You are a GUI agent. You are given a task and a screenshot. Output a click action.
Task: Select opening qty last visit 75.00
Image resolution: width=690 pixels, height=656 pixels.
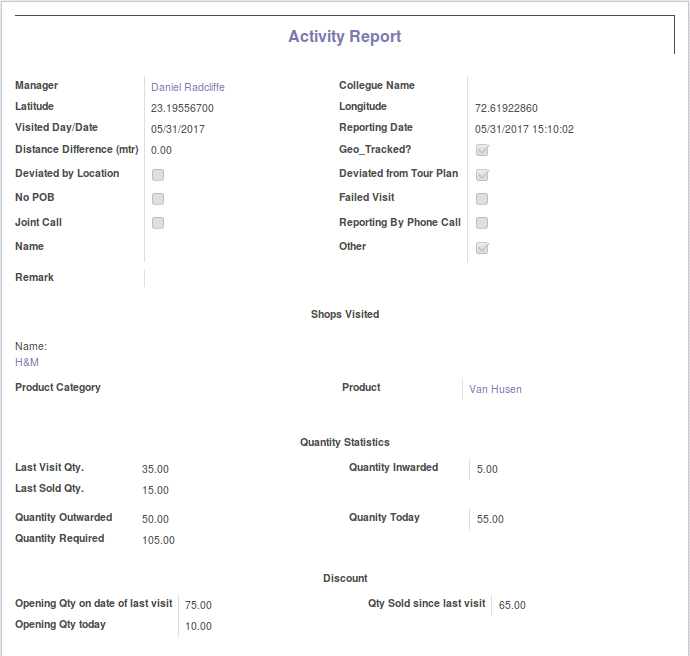pyautogui.click(x=198, y=605)
